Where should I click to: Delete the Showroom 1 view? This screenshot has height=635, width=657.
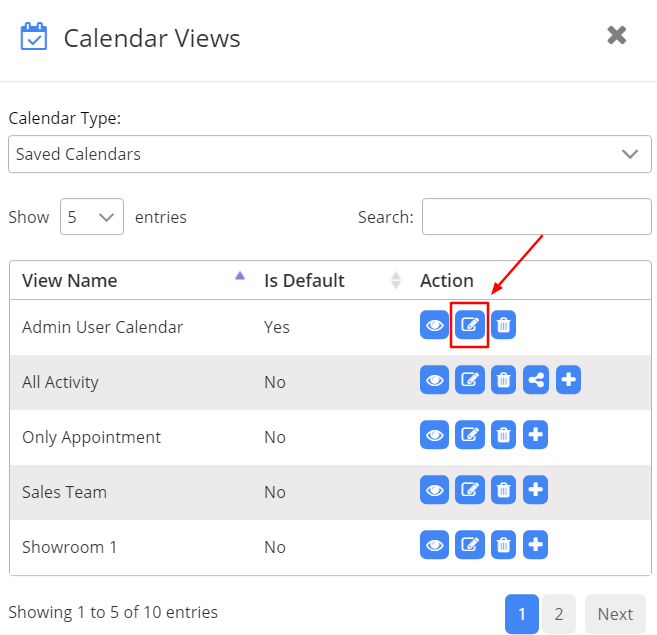(x=504, y=545)
